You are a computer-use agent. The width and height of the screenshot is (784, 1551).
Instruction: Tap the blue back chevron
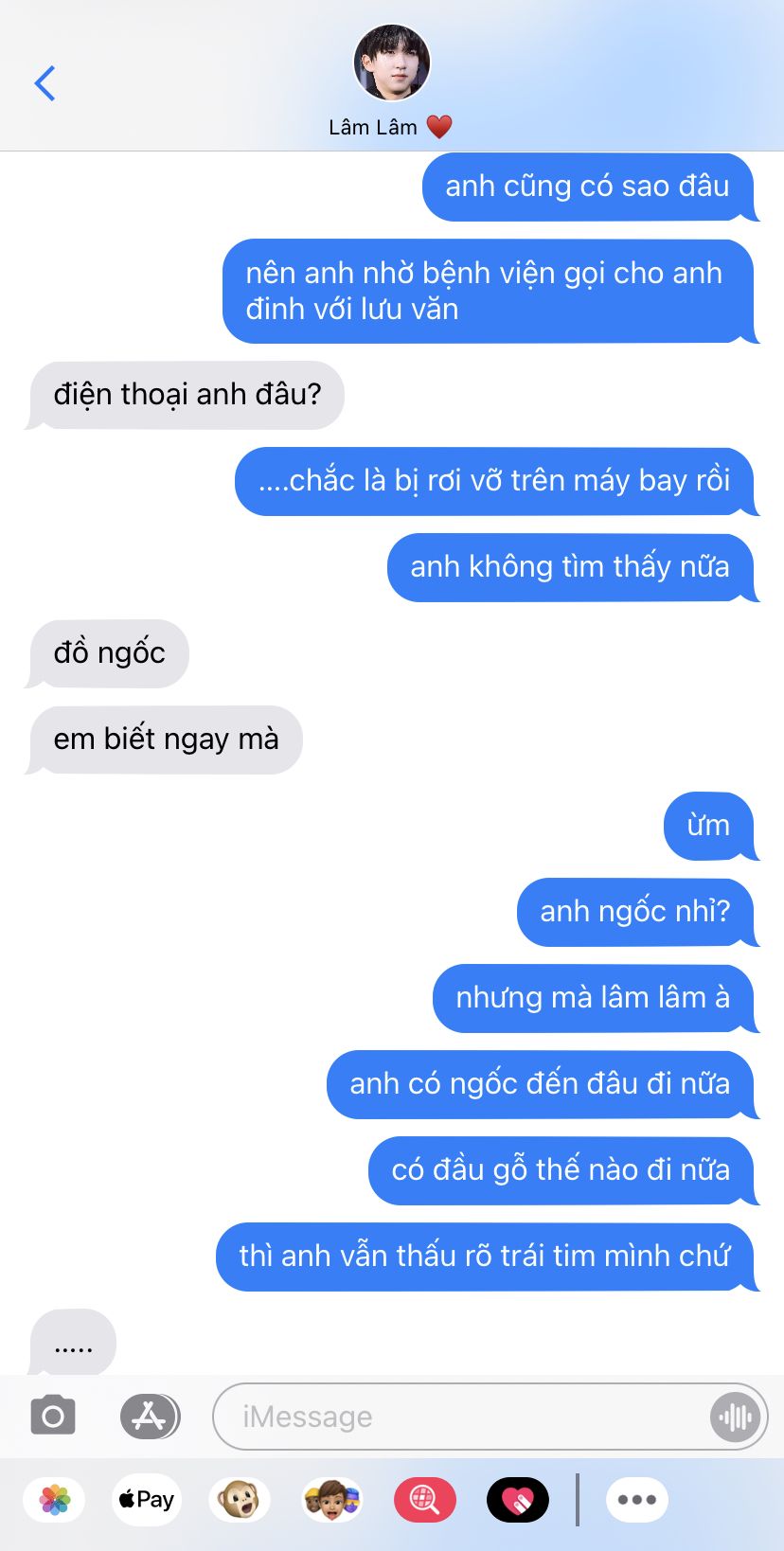coord(45,83)
